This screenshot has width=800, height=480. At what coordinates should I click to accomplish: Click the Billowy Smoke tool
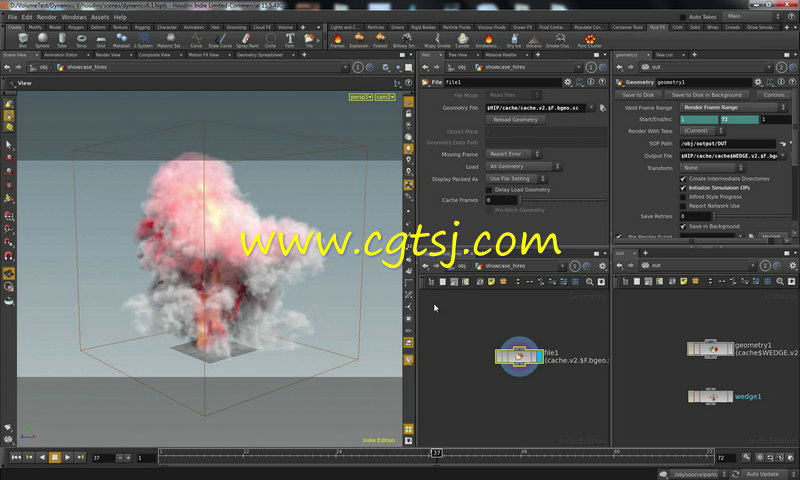click(x=405, y=40)
